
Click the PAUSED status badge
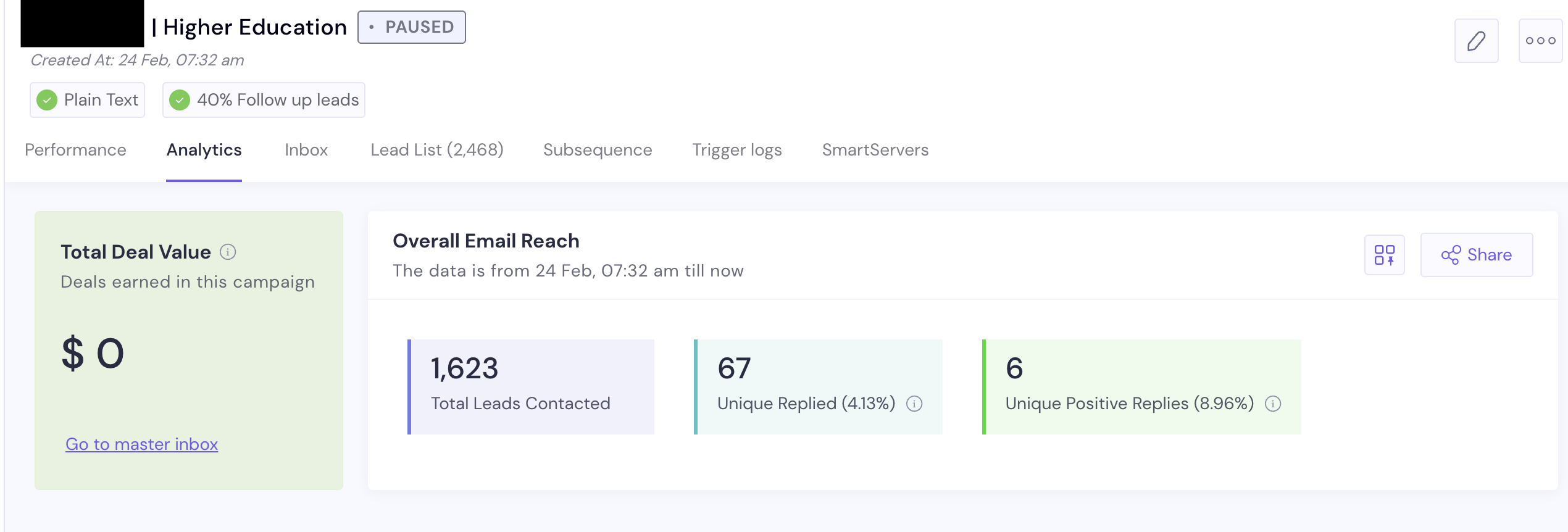(x=412, y=27)
